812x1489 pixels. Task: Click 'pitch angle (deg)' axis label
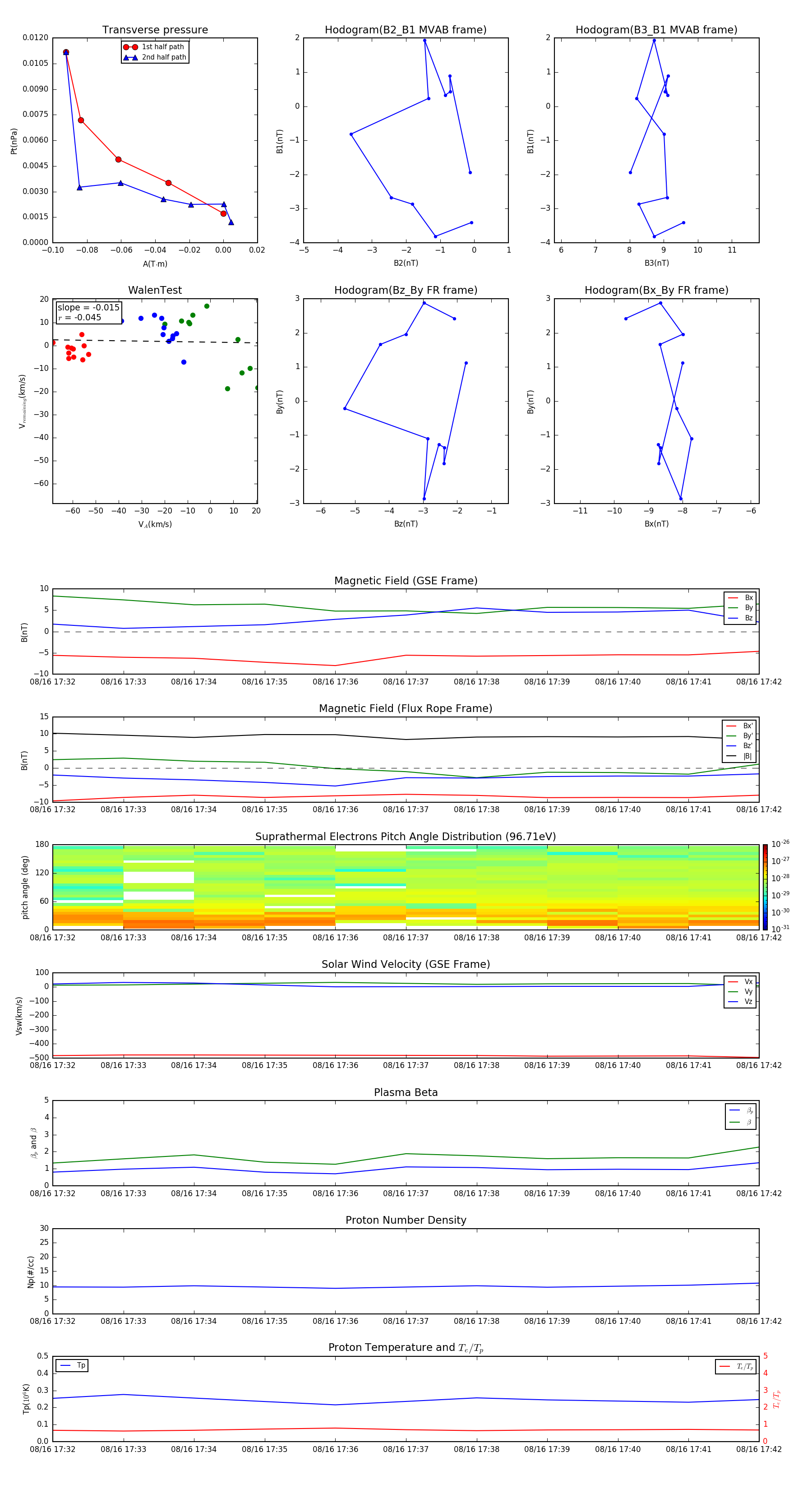(x=25, y=887)
